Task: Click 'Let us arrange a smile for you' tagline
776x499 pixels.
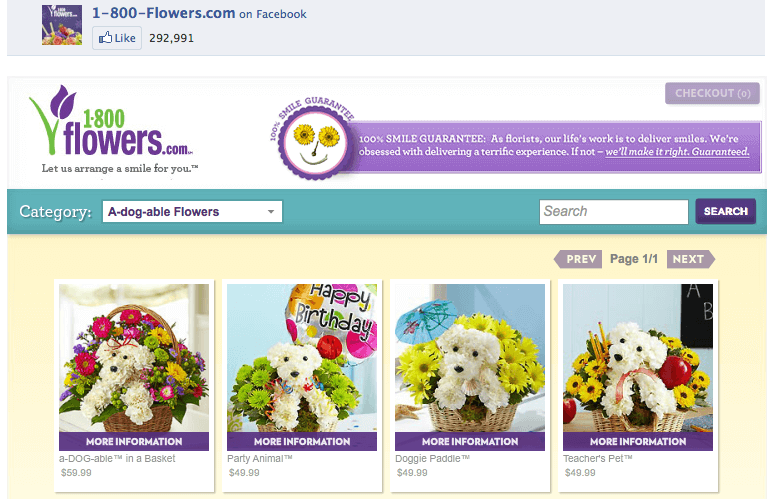Action: [120, 169]
